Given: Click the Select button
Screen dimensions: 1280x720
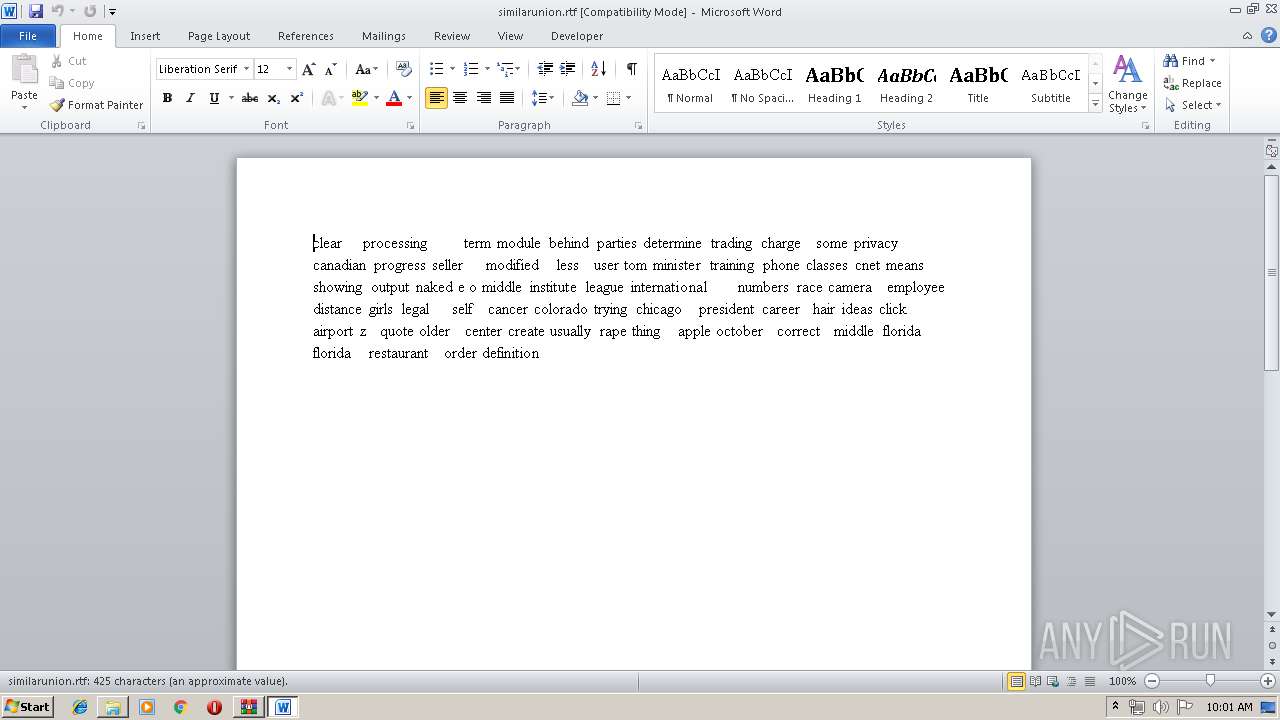Looking at the screenshot, I should [1192, 105].
